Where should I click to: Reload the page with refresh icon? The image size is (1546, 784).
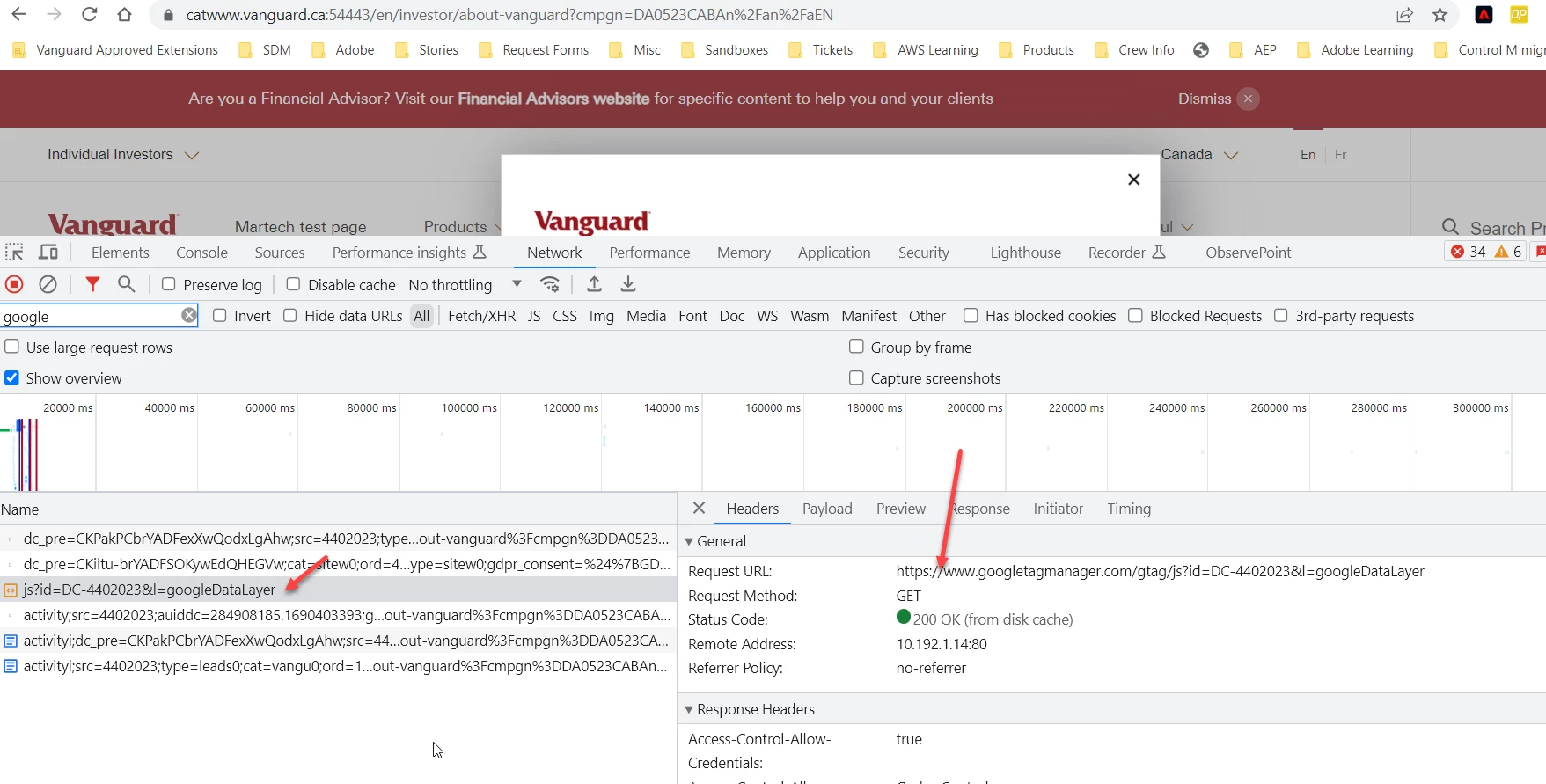89,15
